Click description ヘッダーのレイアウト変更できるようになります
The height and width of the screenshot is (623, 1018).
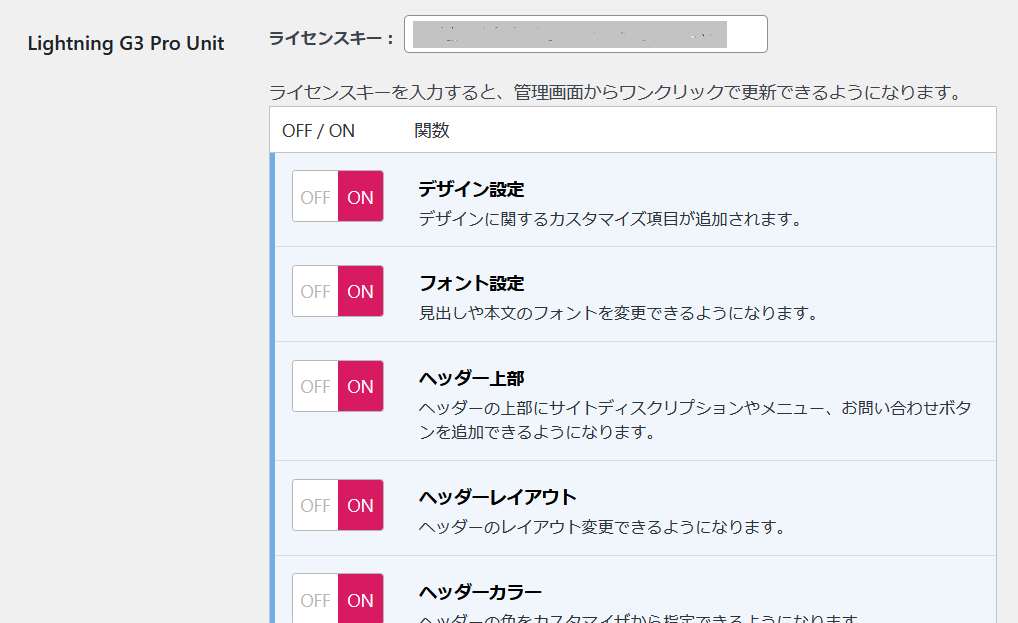(602, 527)
